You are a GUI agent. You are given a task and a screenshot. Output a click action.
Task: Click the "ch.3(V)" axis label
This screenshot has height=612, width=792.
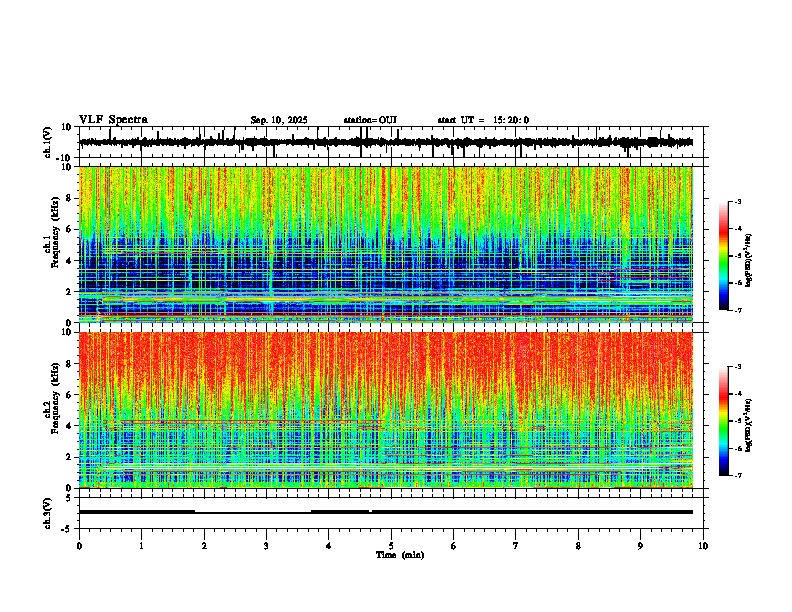pos(48,513)
